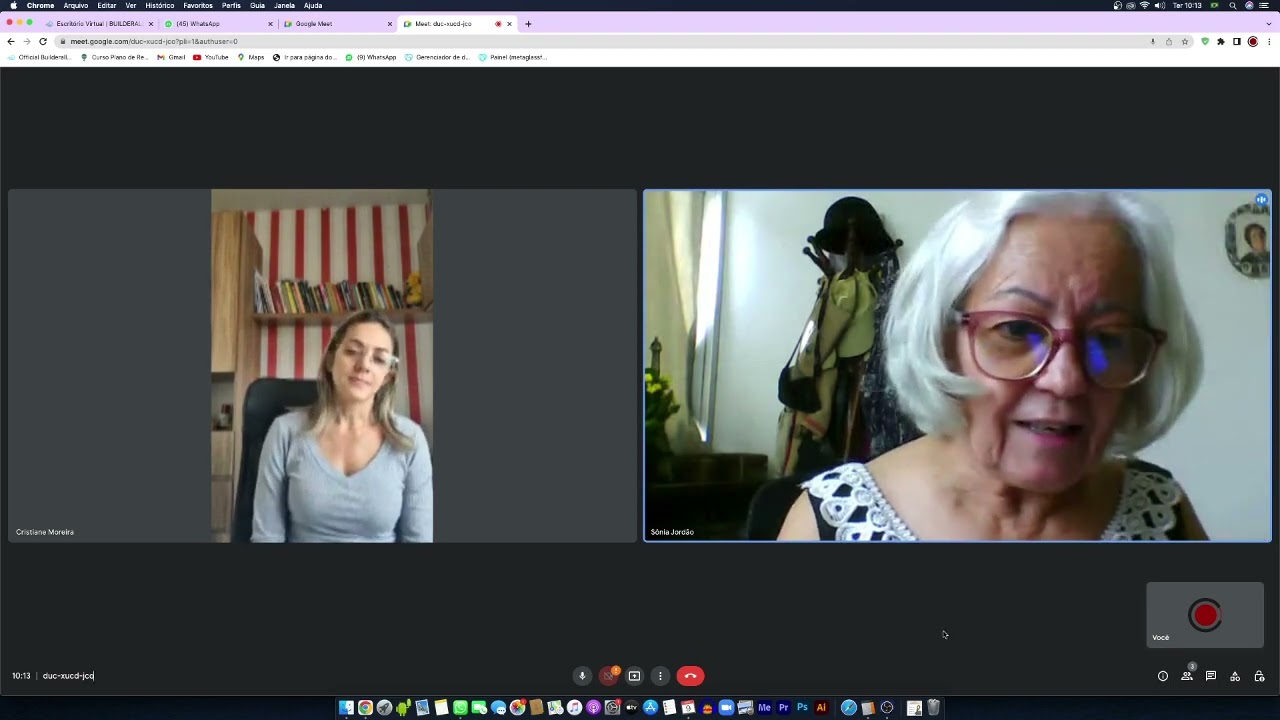This screenshot has height=720, width=1280.
Task: Open the Meet activities icon
Action: tap(1235, 676)
